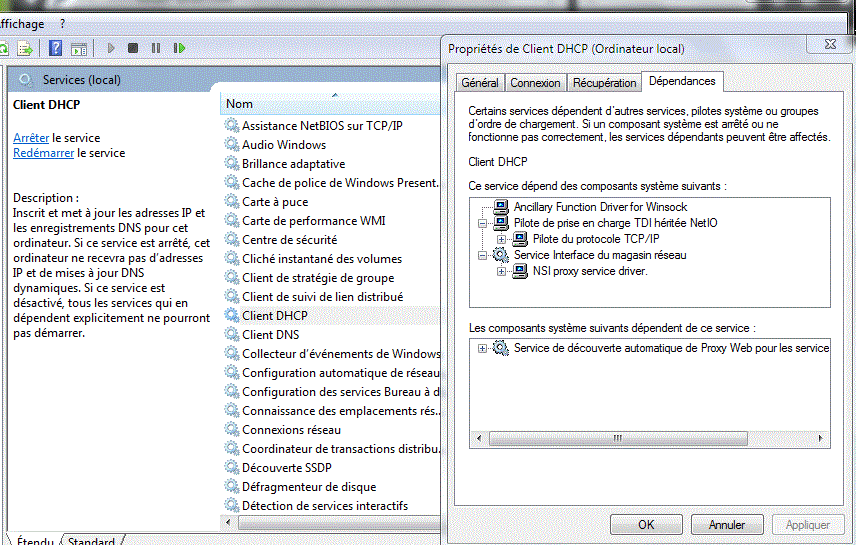Image resolution: width=856 pixels, height=545 pixels.
Task: Confirm with the OK button
Action: tap(646, 525)
